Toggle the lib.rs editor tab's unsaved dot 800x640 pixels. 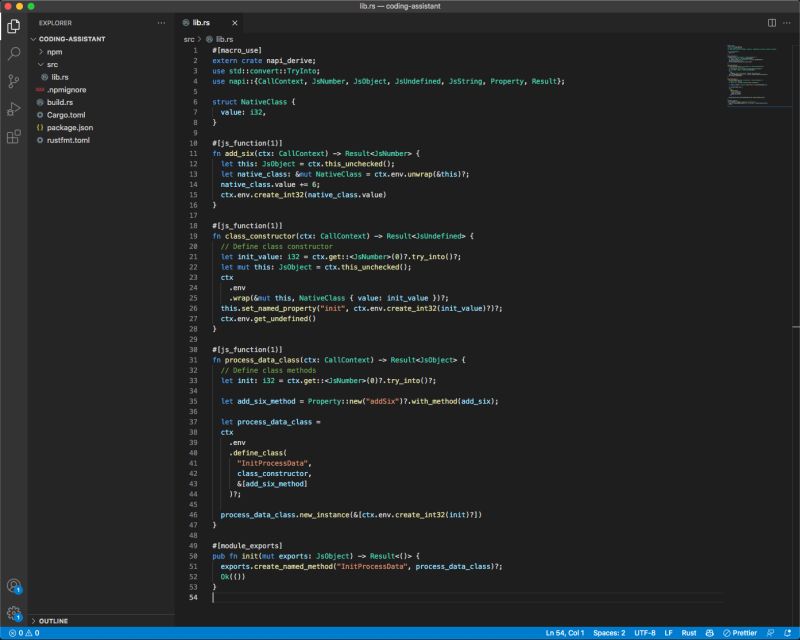235,22
